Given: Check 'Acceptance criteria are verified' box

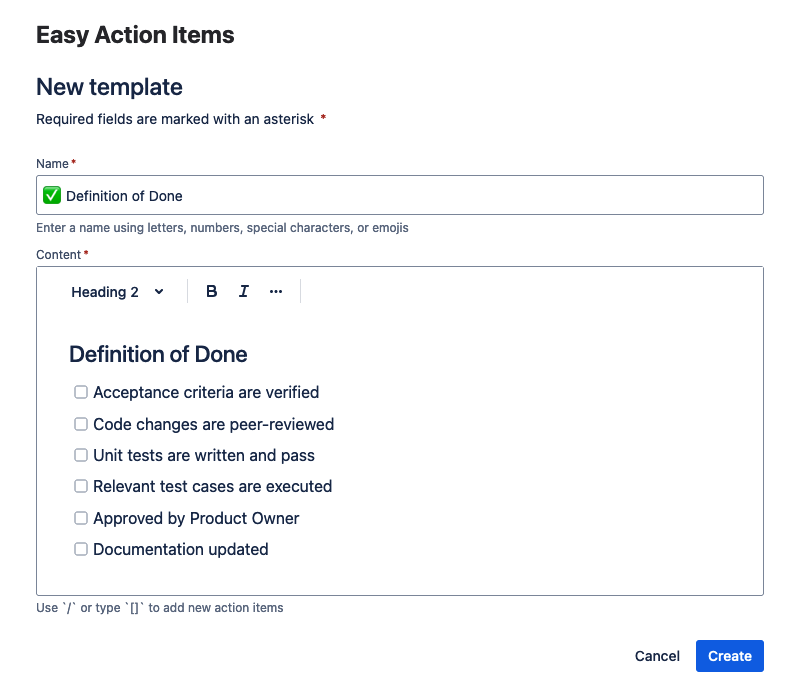Looking at the screenshot, I should (x=81, y=393).
